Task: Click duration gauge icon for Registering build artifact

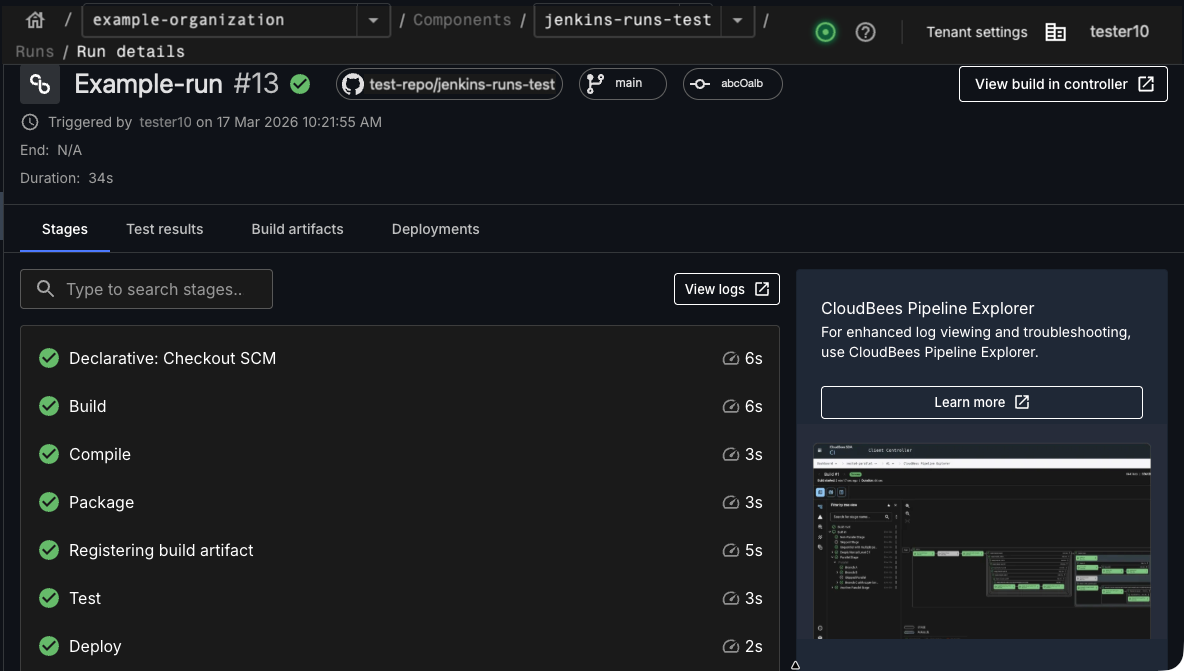Action: (x=730, y=550)
